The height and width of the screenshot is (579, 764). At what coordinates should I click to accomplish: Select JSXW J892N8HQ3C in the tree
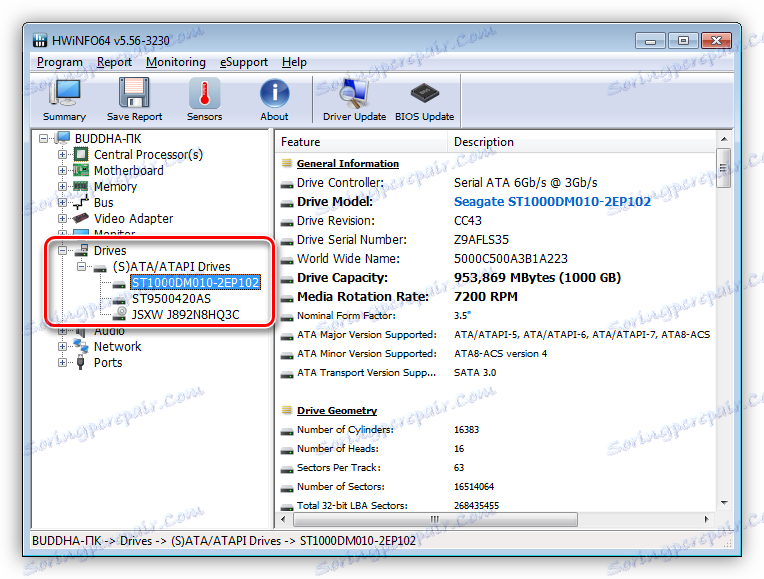click(x=185, y=315)
